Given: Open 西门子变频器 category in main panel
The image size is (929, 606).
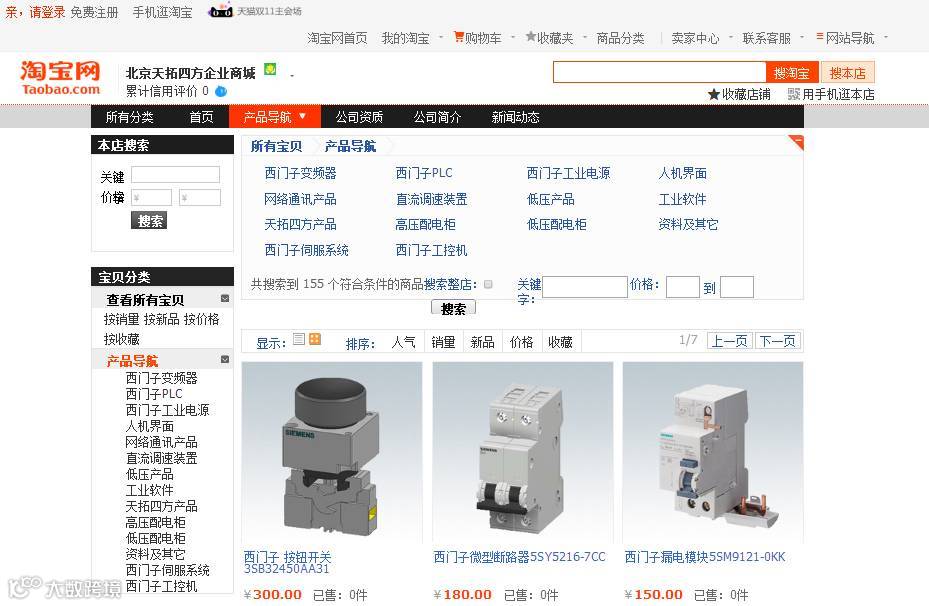Looking at the screenshot, I should pos(300,173).
